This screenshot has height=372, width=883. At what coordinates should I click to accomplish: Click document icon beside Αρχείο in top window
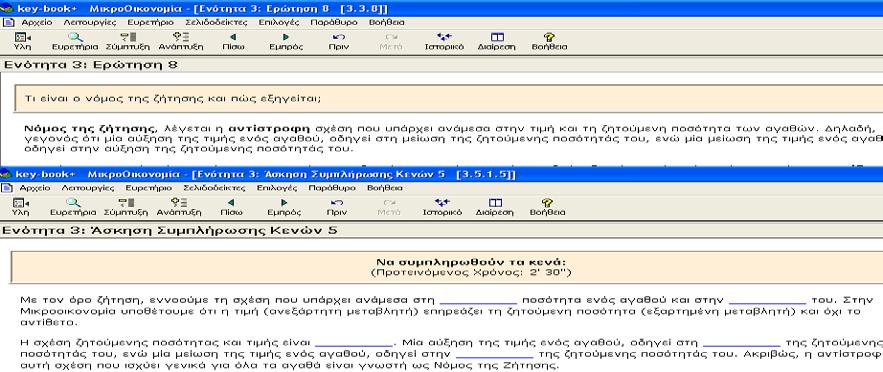point(8,23)
